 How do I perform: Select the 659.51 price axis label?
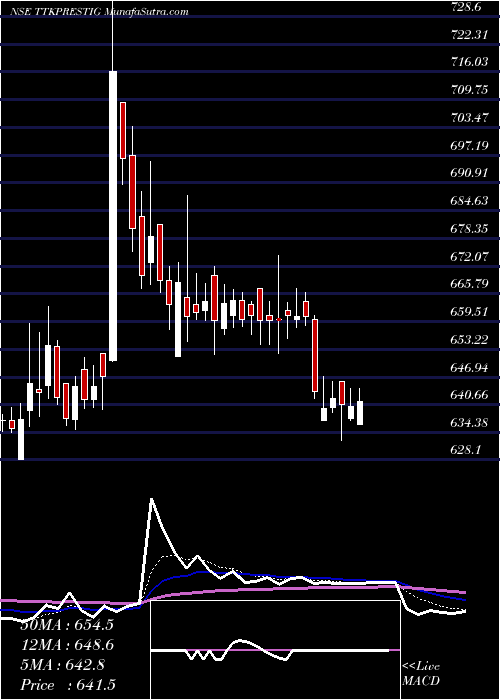[470, 312]
